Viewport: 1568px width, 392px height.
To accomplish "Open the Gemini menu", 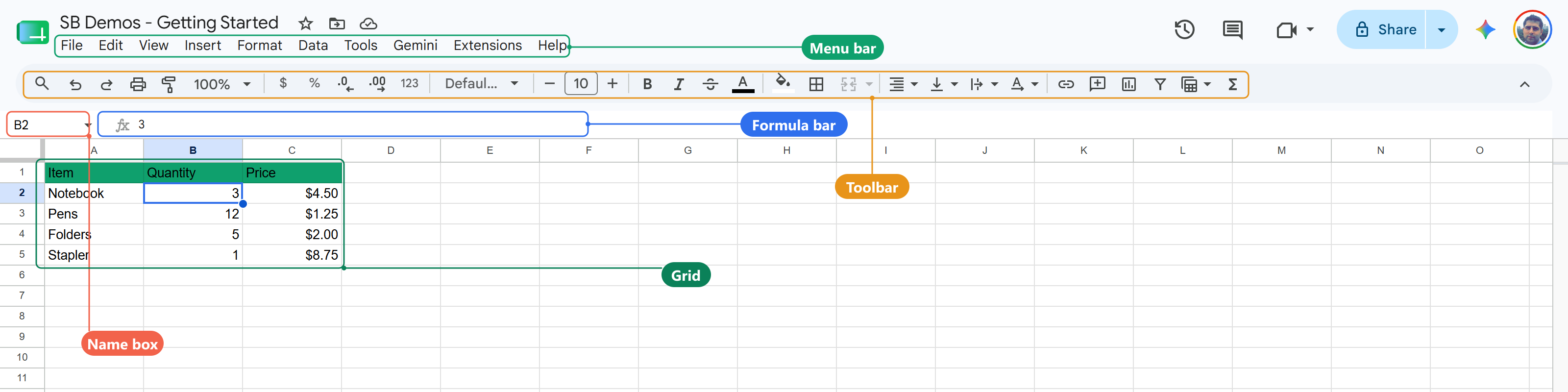I will pyautogui.click(x=415, y=45).
